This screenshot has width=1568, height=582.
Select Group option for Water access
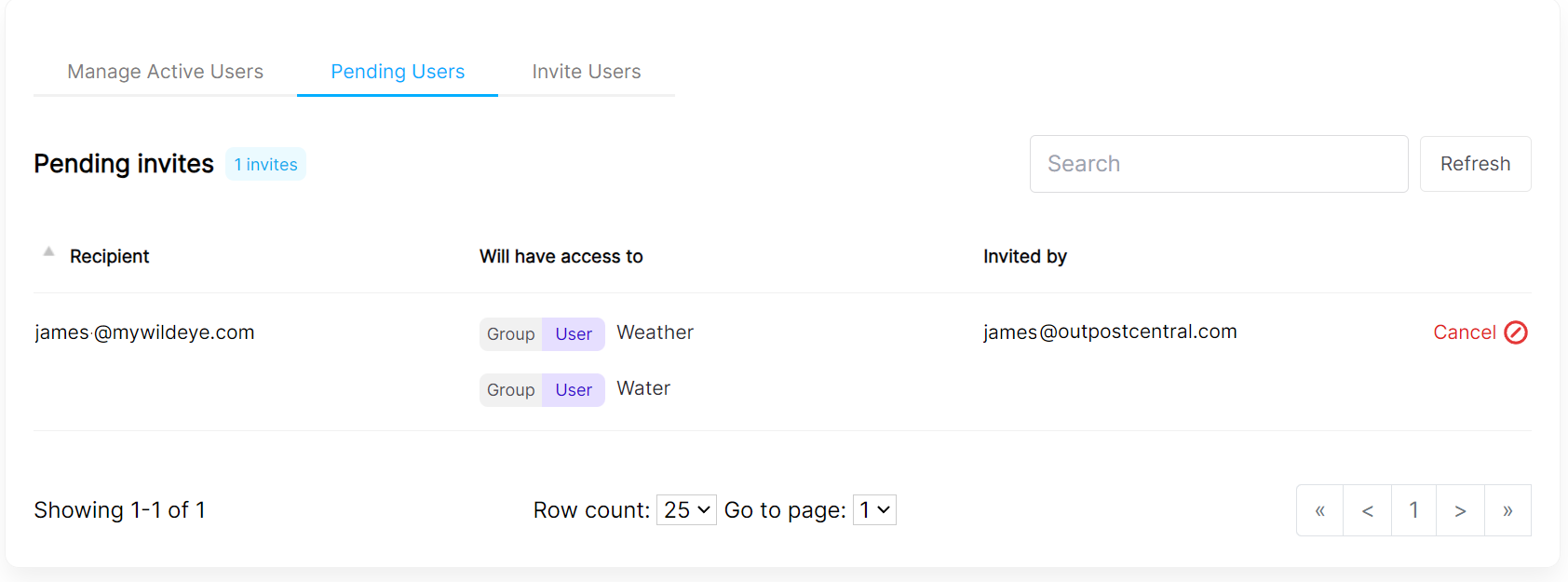(510, 390)
